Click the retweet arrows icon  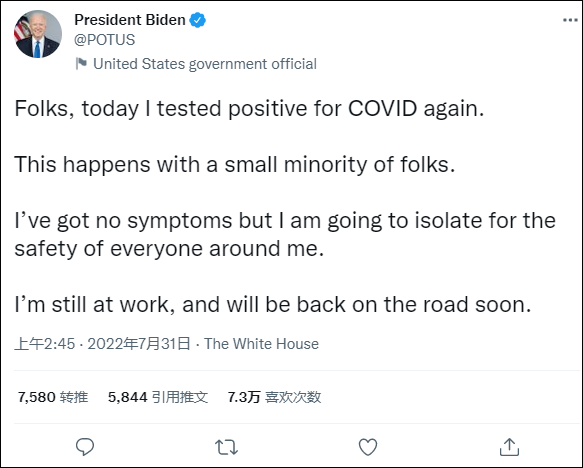point(226,447)
